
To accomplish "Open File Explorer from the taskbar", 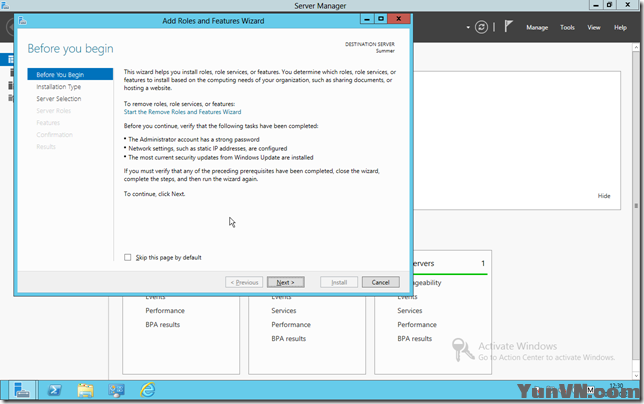I will pos(85,390).
